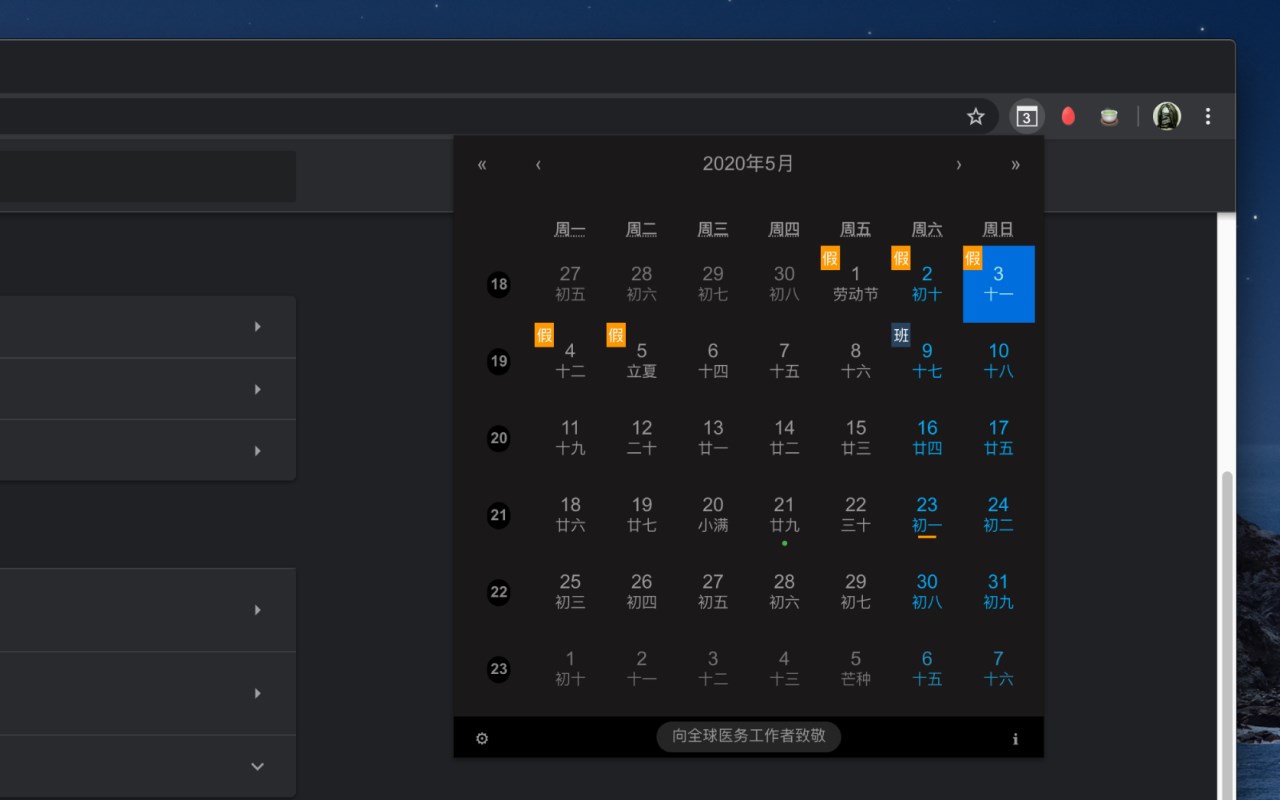The width and height of the screenshot is (1280, 800).
Task: Click the 向全球医务工作者致敬 button
Action: pyautogui.click(x=749, y=736)
